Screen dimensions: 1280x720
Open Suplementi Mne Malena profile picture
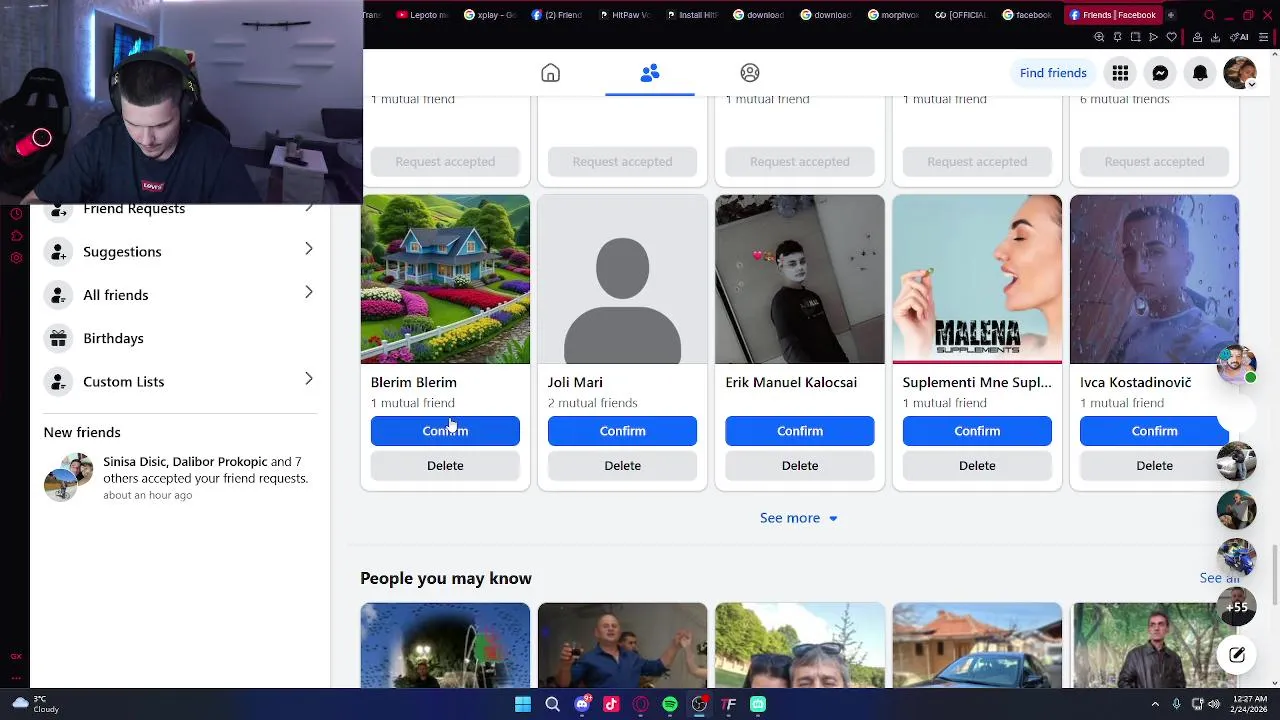[977, 279]
